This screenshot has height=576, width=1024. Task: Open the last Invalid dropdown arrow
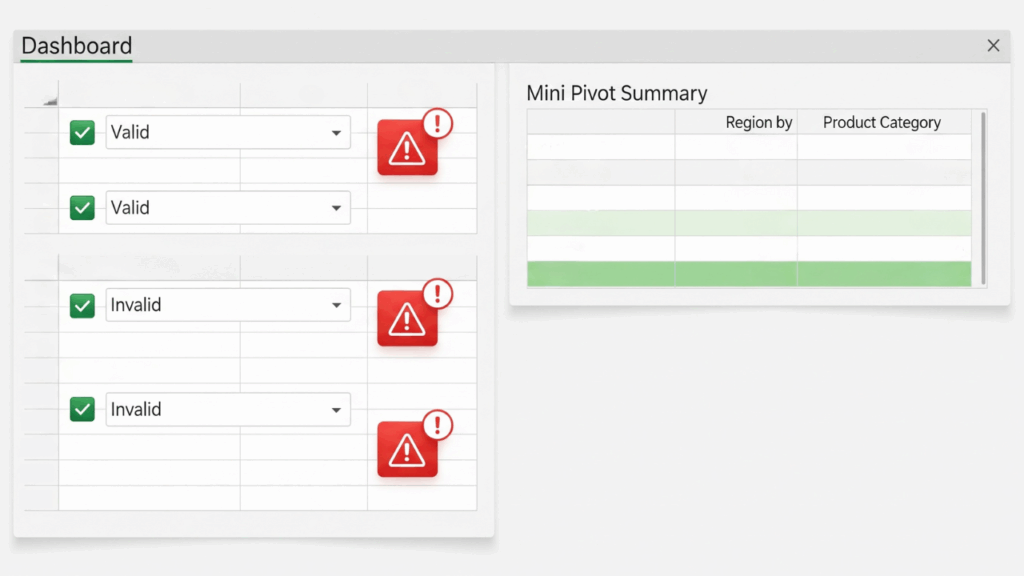click(x=336, y=410)
